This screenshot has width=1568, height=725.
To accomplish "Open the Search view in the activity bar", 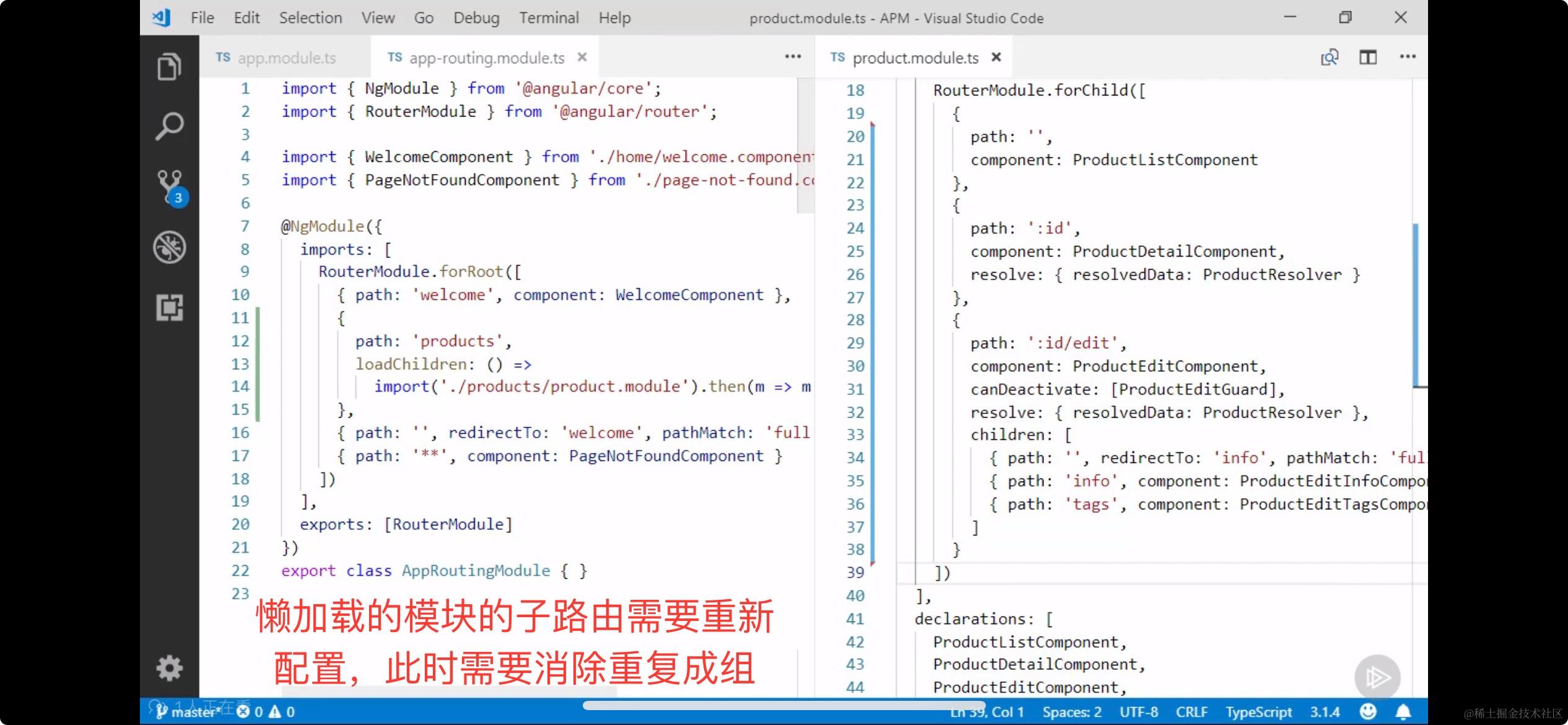I will pos(169,126).
